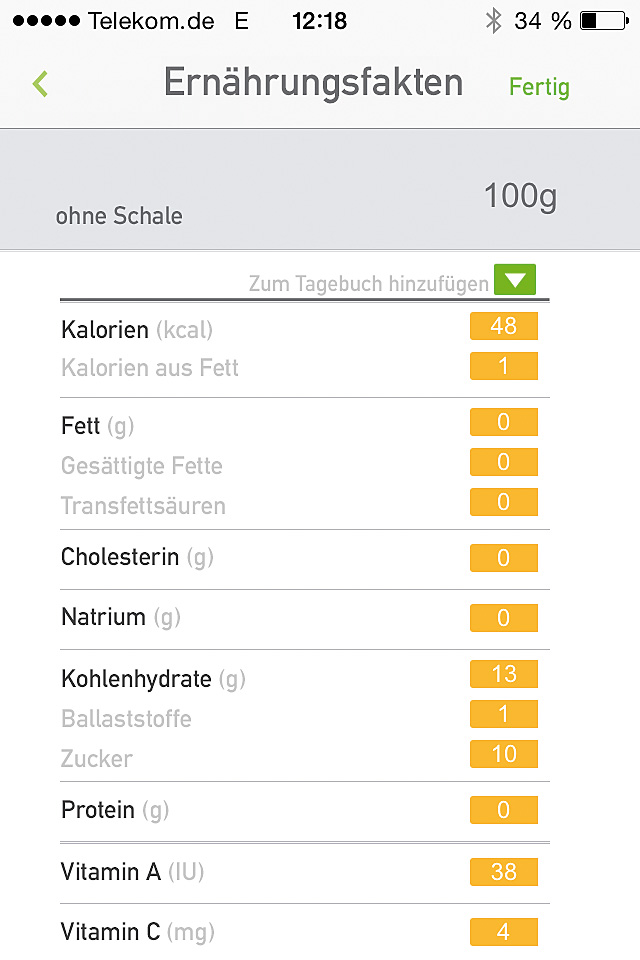Open the green add-to-diary dropdown arrow
The width and height of the screenshot is (640, 960).
(514, 281)
